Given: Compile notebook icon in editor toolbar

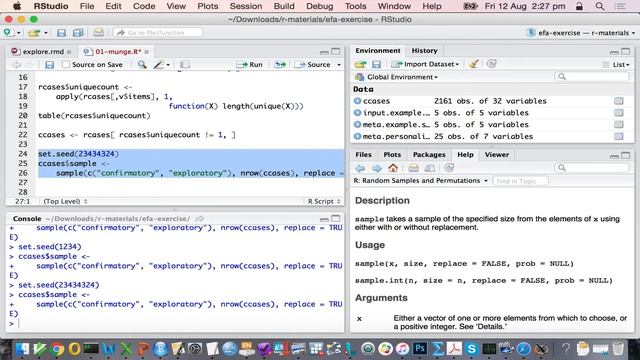Looking at the screenshot, I should point(185,64).
